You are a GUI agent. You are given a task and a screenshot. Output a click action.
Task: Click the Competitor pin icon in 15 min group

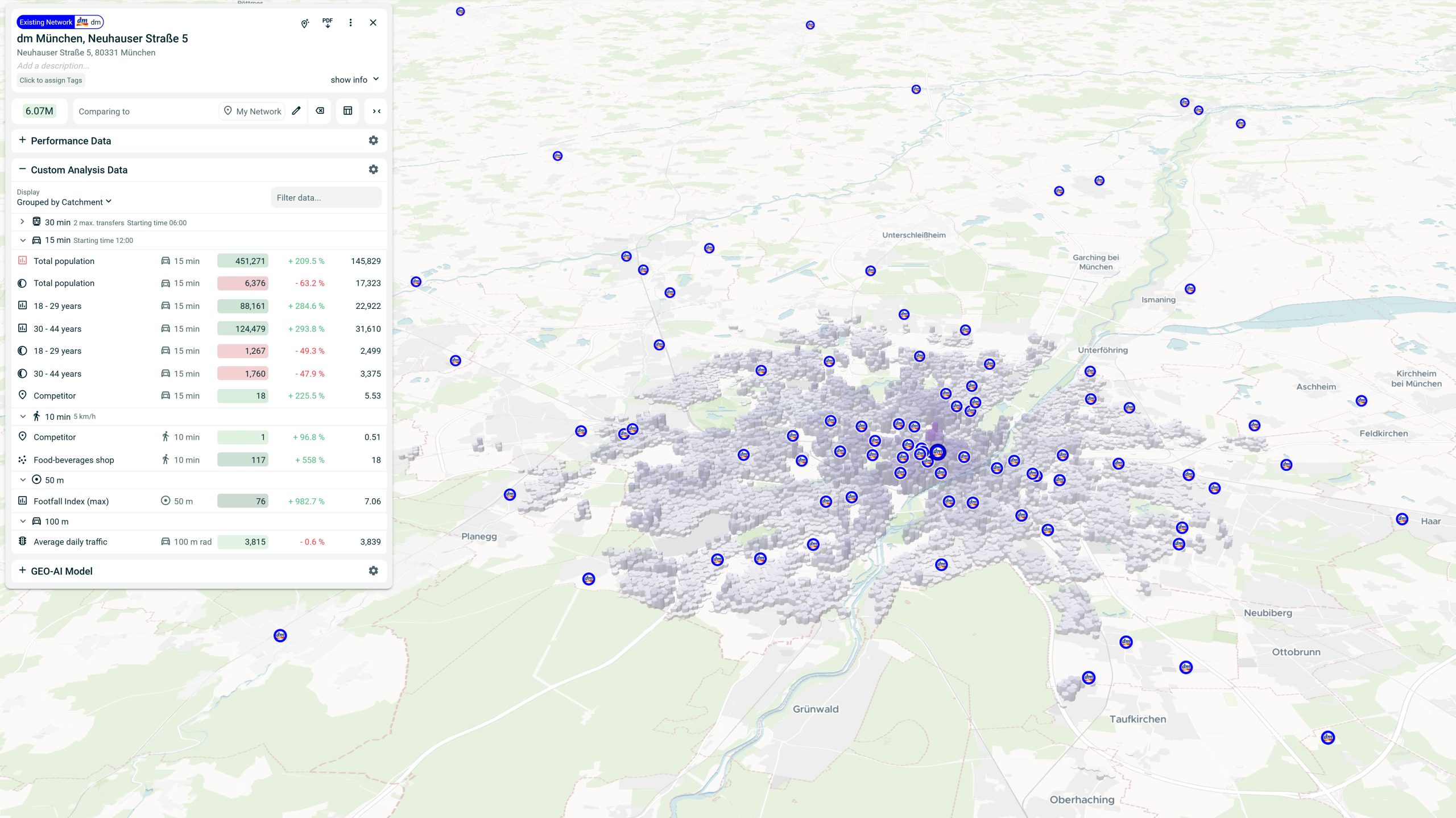(x=22, y=395)
